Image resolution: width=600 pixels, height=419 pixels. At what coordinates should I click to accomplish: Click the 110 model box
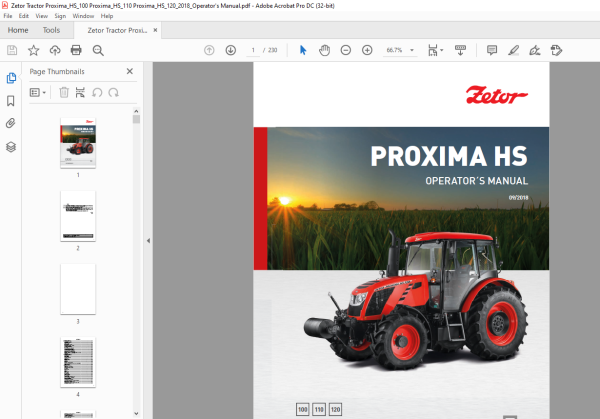(x=319, y=409)
